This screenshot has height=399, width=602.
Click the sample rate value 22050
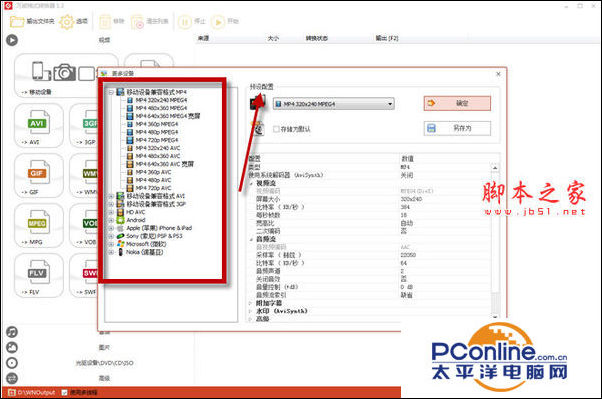408,255
